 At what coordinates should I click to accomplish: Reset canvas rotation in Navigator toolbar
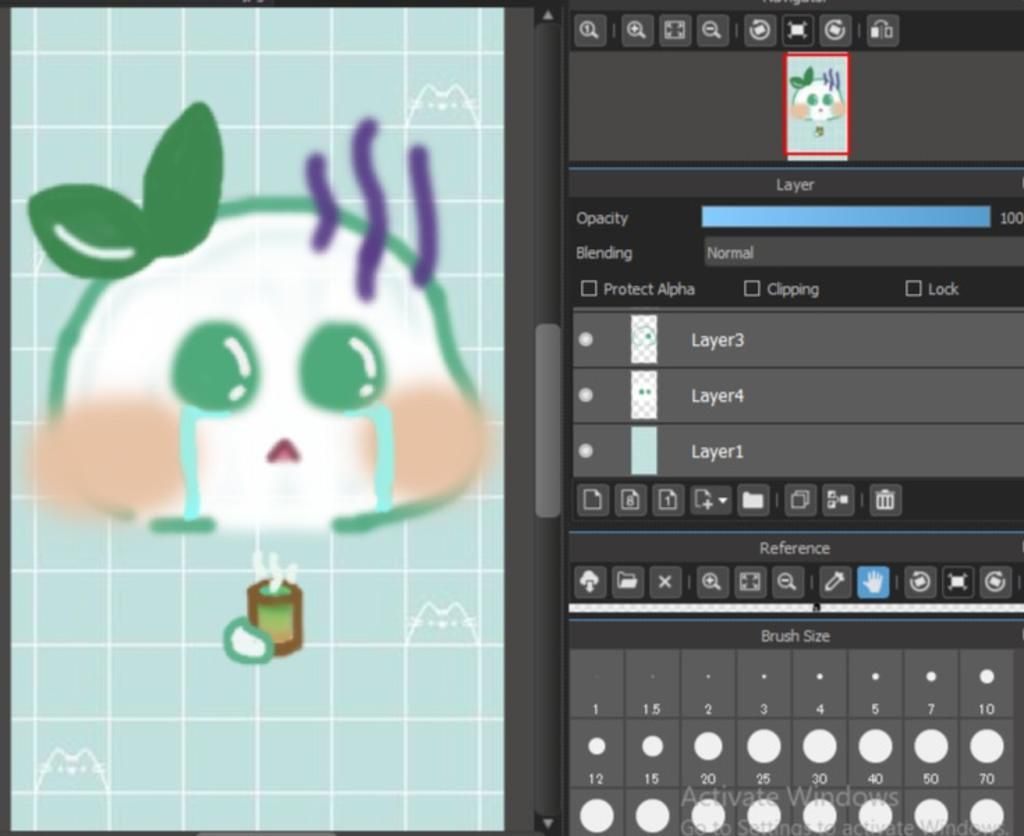[797, 30]
